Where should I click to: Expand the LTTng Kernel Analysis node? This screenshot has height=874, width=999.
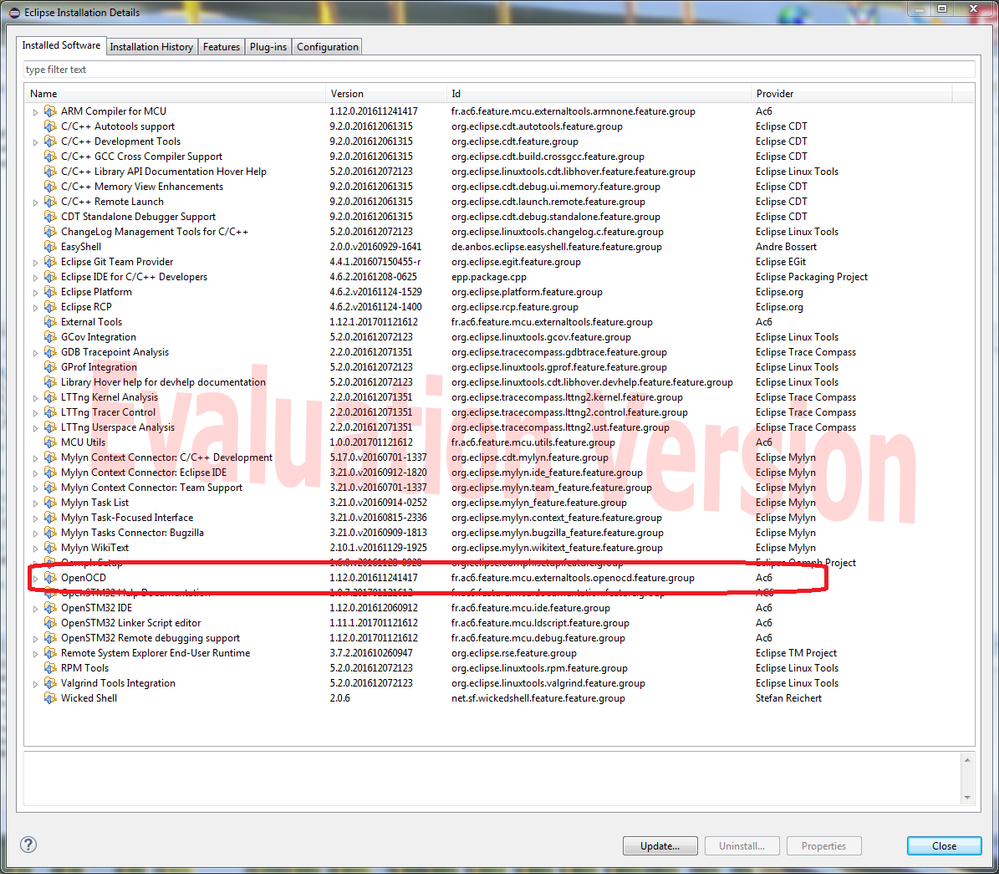tap(36, 398)
